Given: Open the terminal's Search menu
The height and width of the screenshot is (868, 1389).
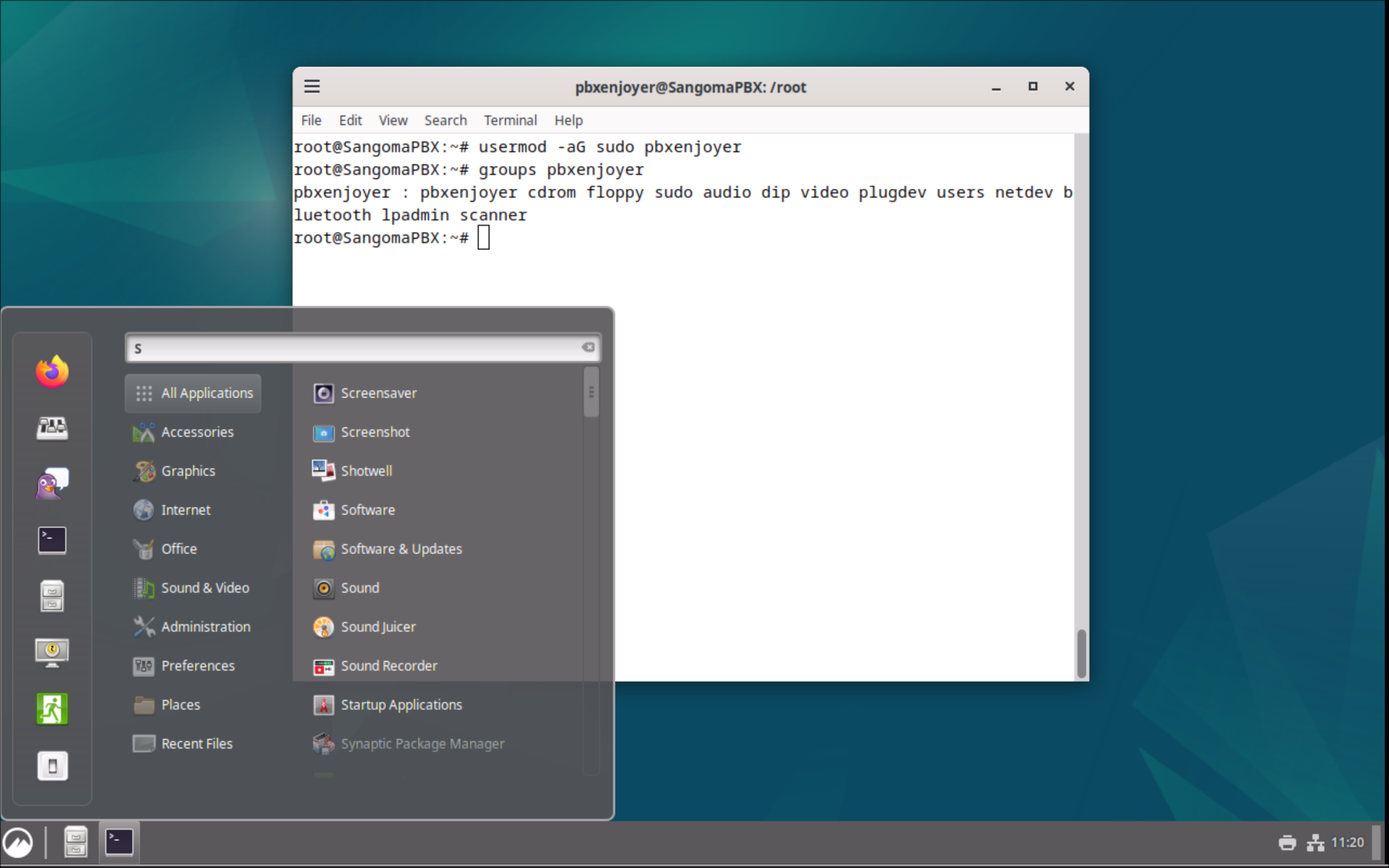Looking at the screenshot, I should click(445, 120).
